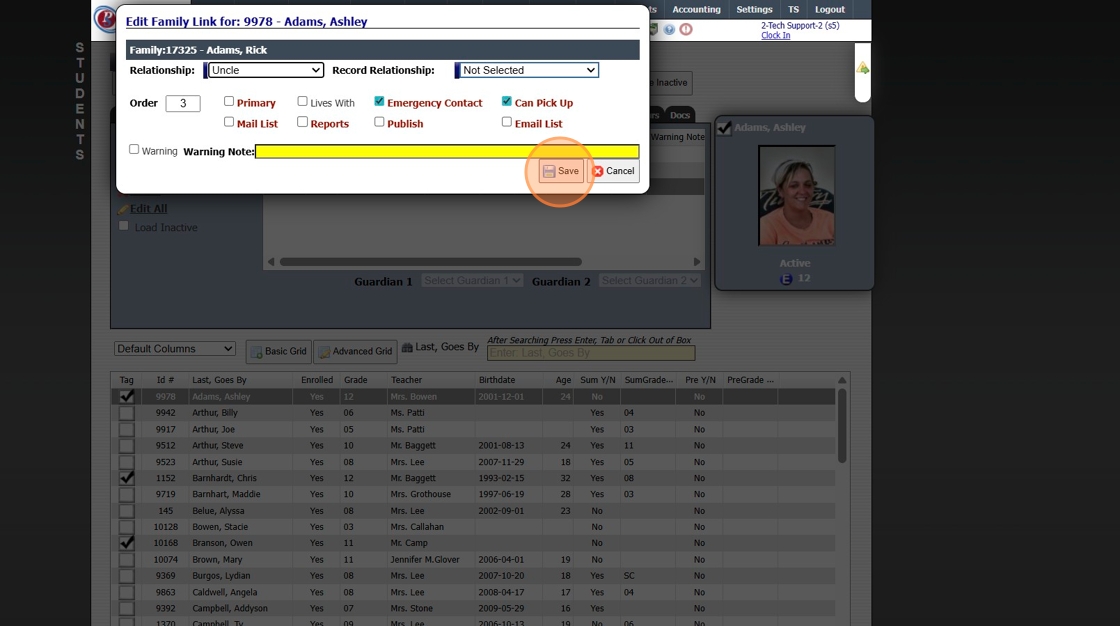Open the Default Columns dropdown
Image resolution: width=1120 pixels, height=626 pixels.
(174, 349)
